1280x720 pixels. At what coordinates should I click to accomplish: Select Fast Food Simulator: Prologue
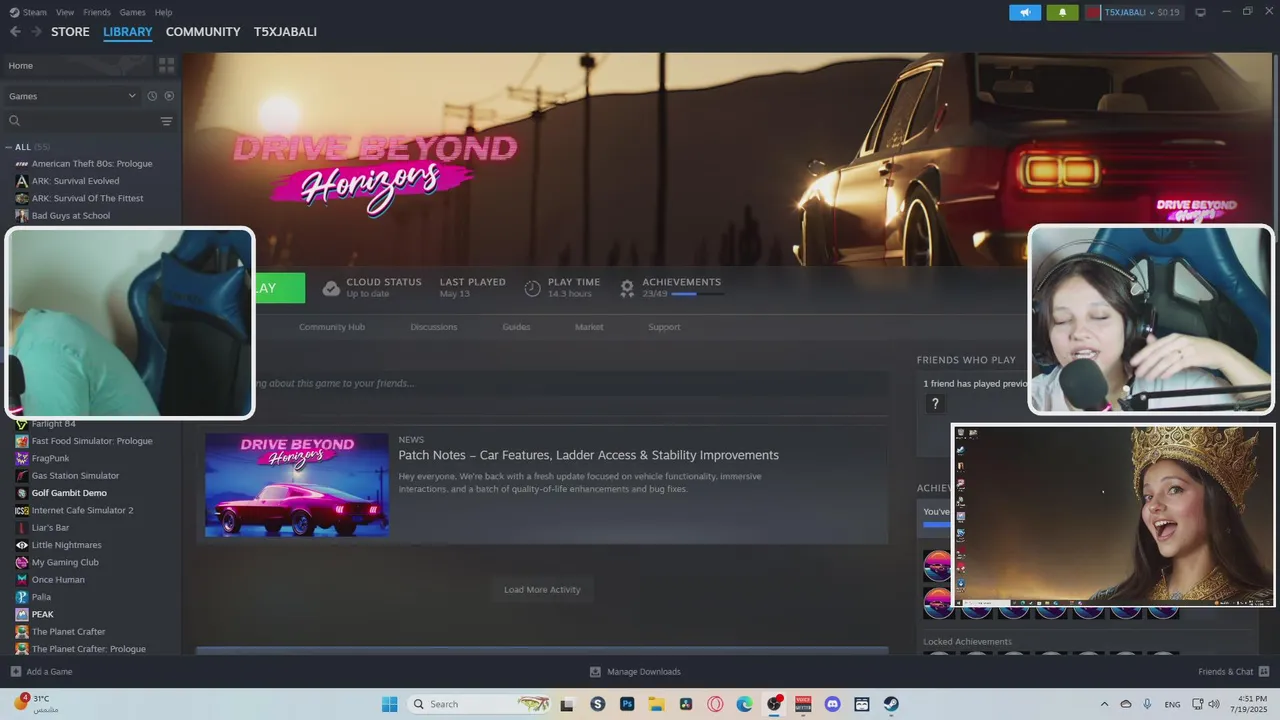[92, 441]
